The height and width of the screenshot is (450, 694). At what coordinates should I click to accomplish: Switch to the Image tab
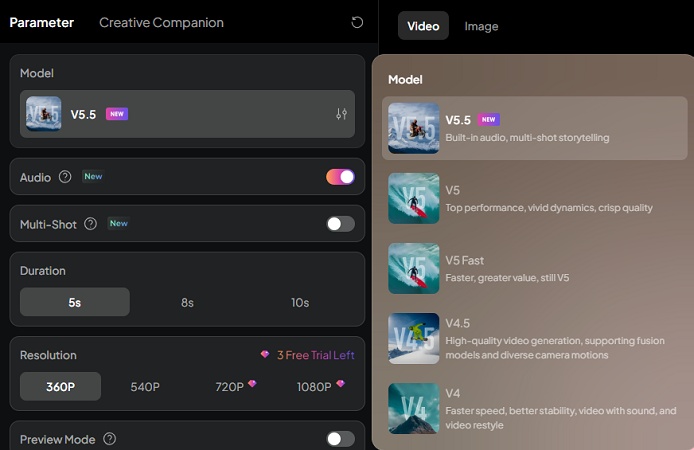pos(481,26)
